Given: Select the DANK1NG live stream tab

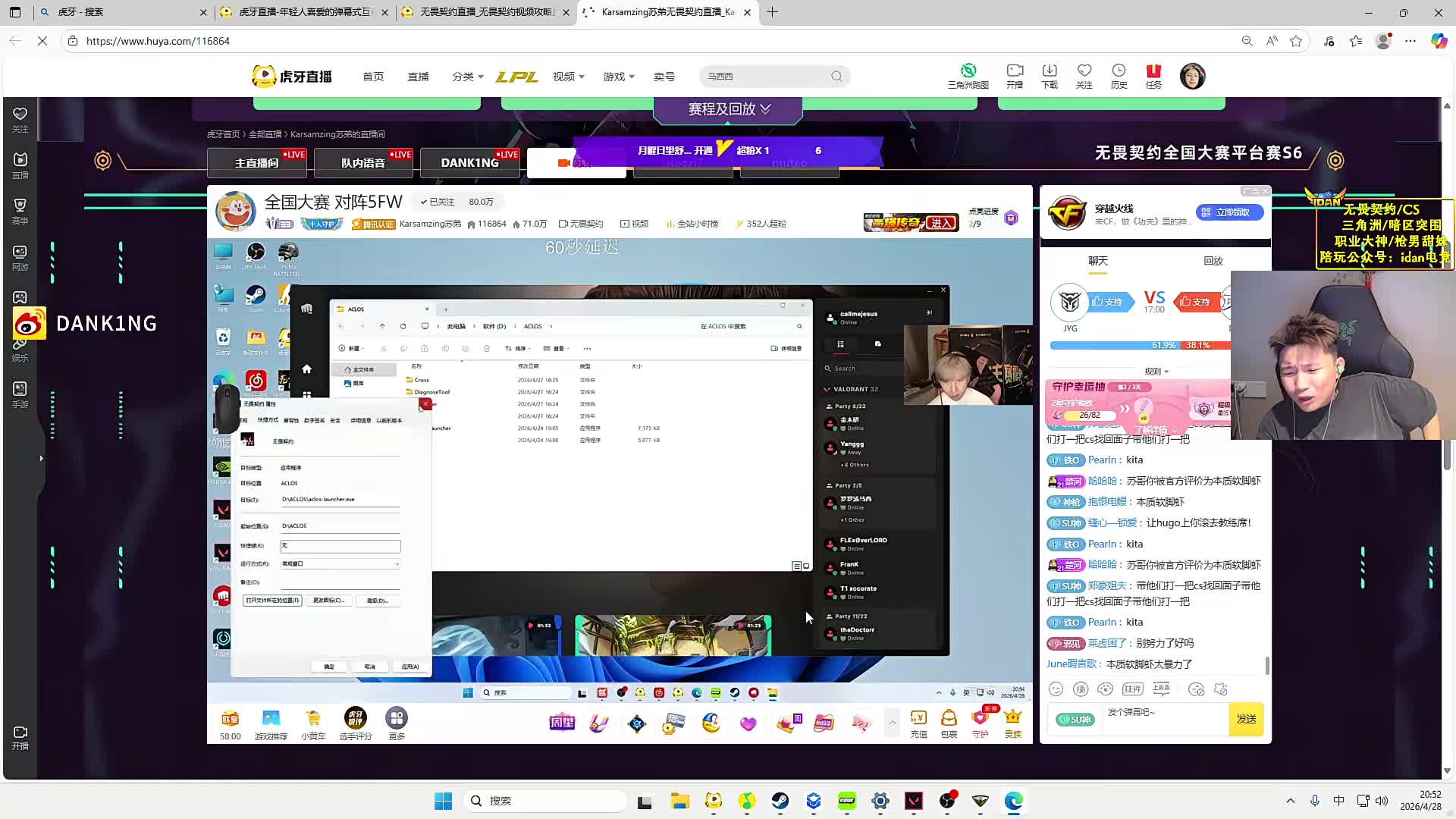Looking at the screenshot, I should (x=470, y=162).
